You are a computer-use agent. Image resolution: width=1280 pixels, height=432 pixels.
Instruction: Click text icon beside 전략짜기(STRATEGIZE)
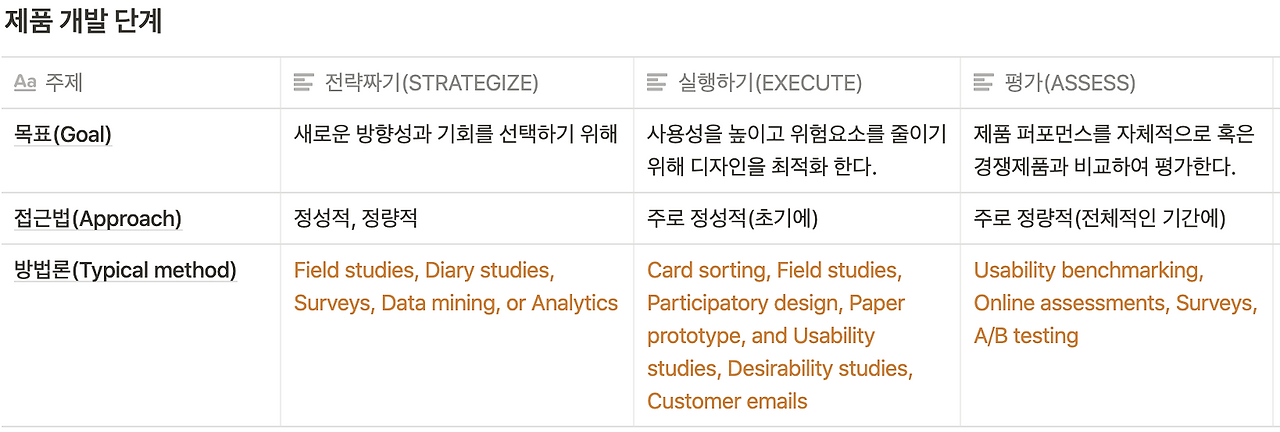point(304,83)
